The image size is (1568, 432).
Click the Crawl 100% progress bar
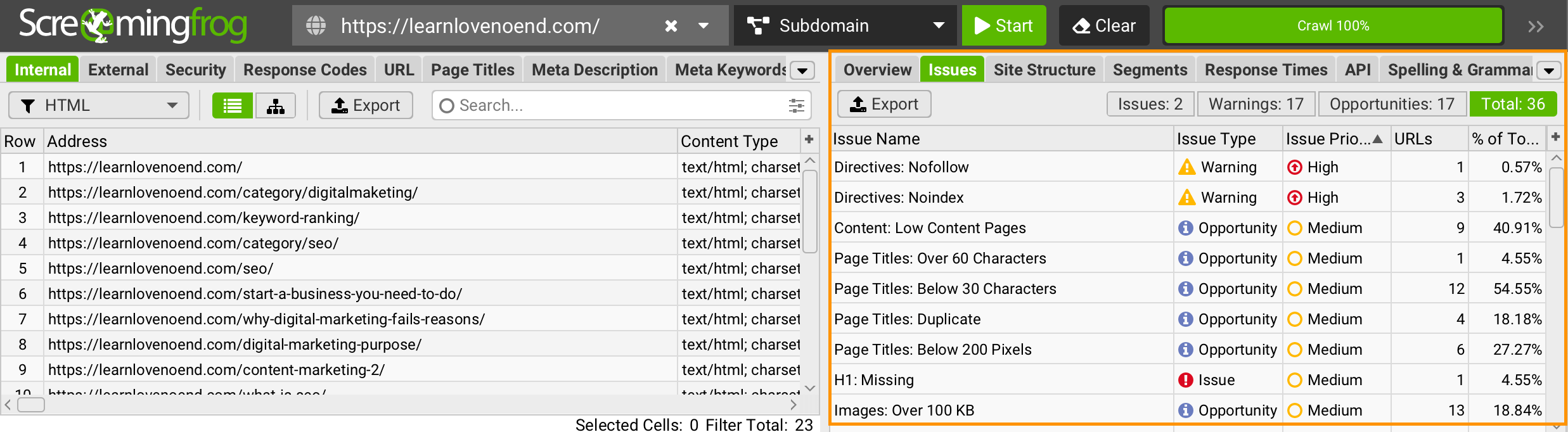(x=1333, y=25)
